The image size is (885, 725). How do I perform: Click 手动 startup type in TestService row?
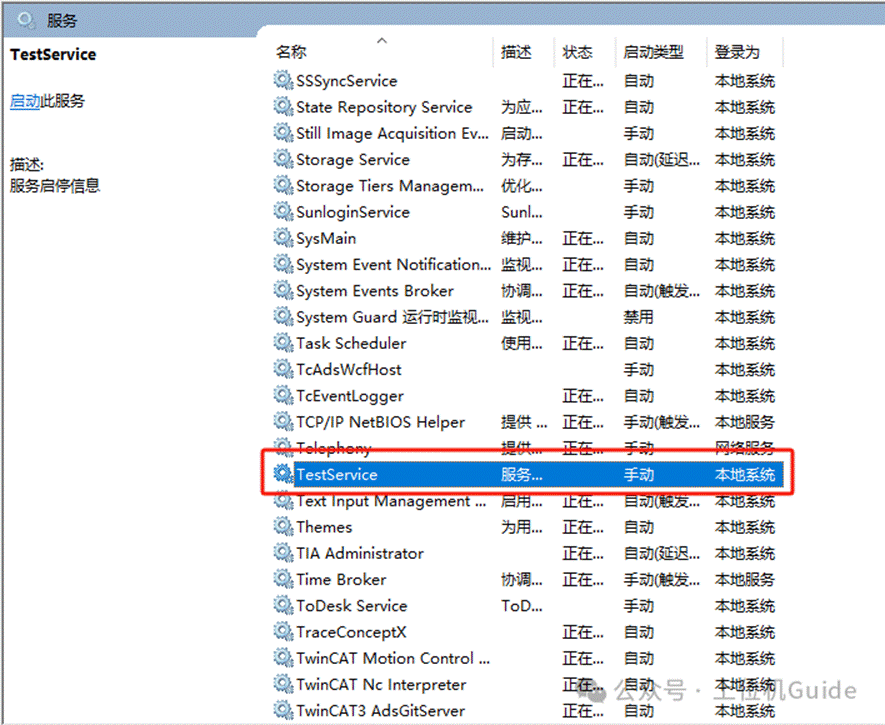pos(638,474)
